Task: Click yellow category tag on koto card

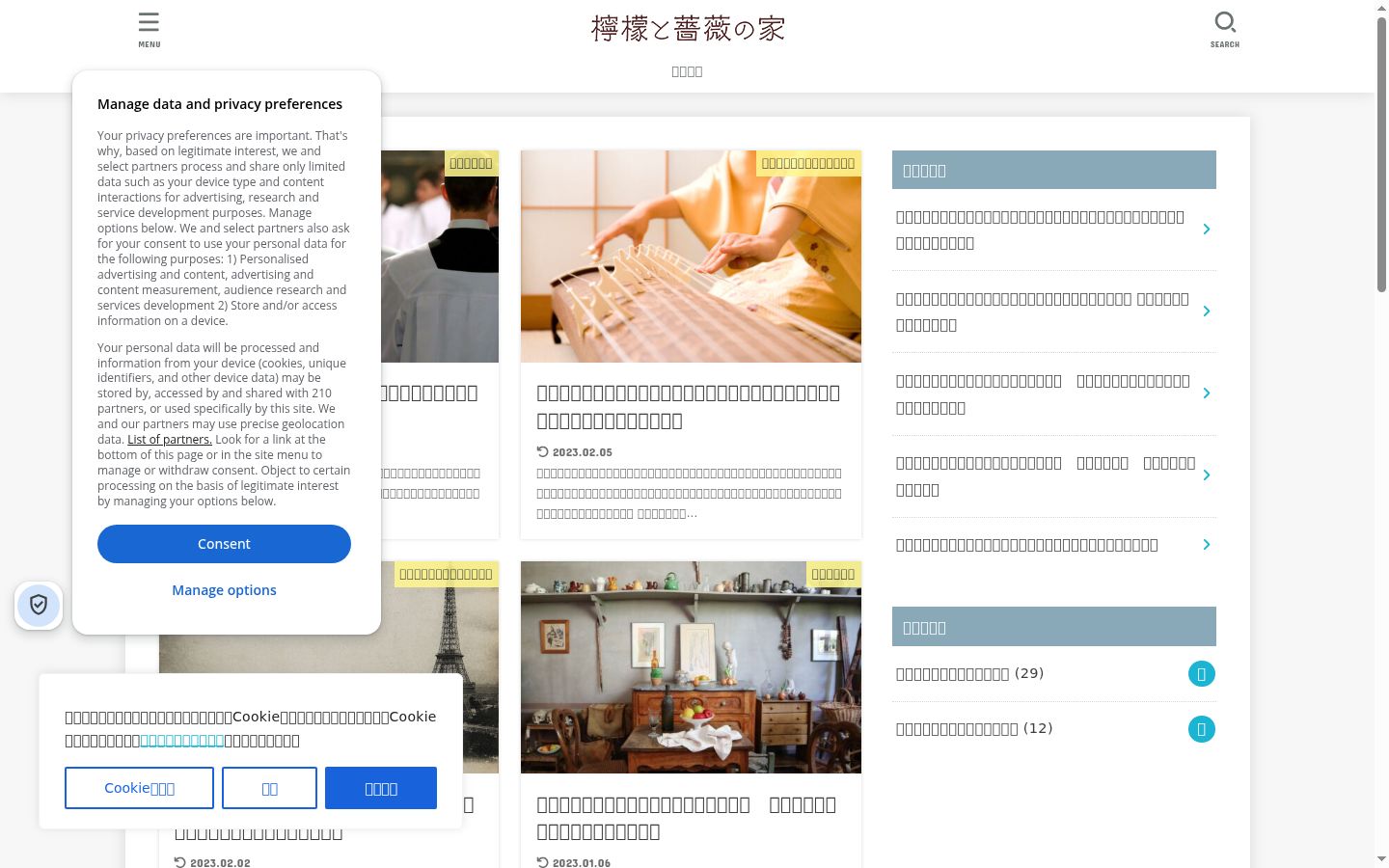Action: click(808, 163)
